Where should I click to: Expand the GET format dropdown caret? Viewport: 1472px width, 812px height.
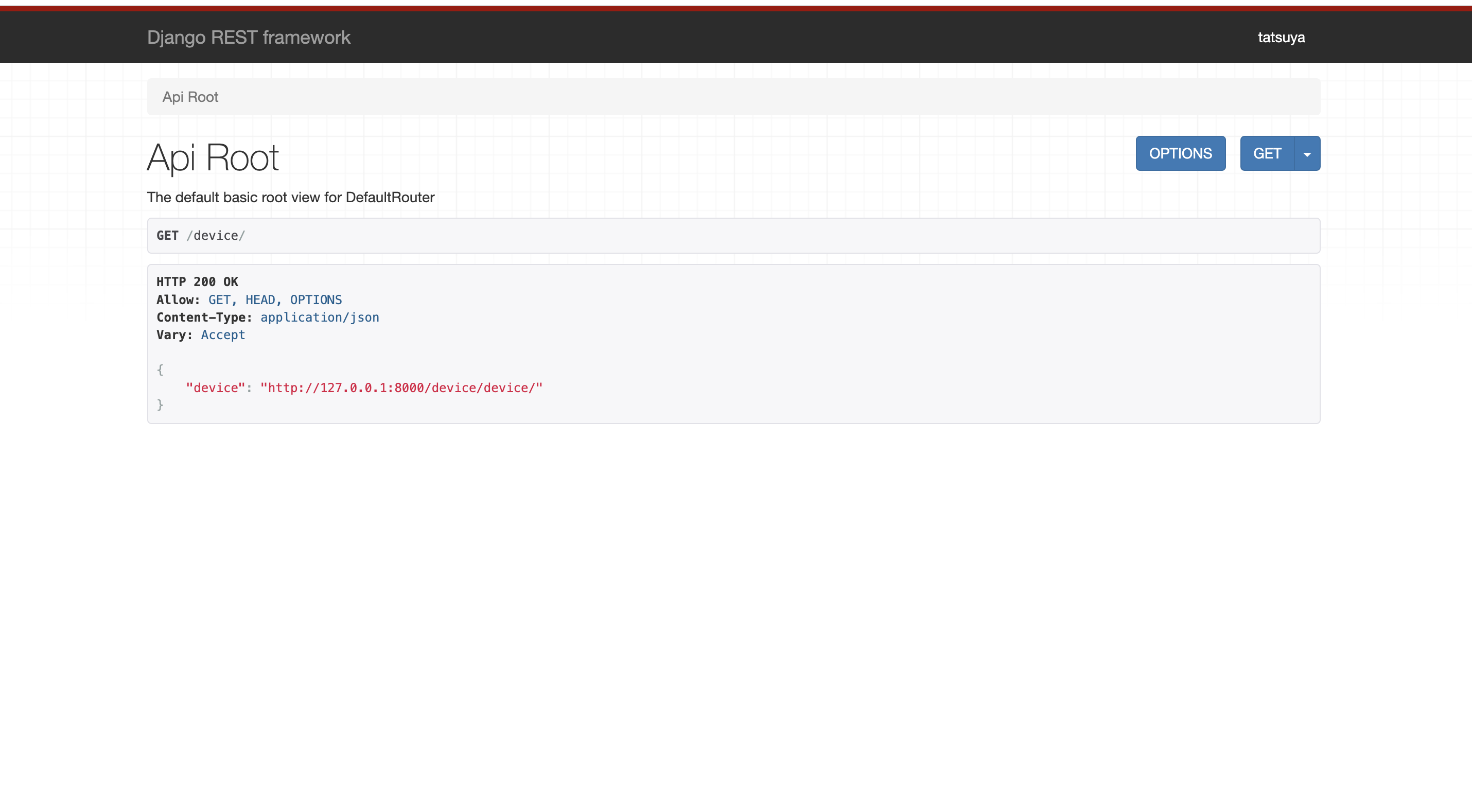coord(1306,154)
